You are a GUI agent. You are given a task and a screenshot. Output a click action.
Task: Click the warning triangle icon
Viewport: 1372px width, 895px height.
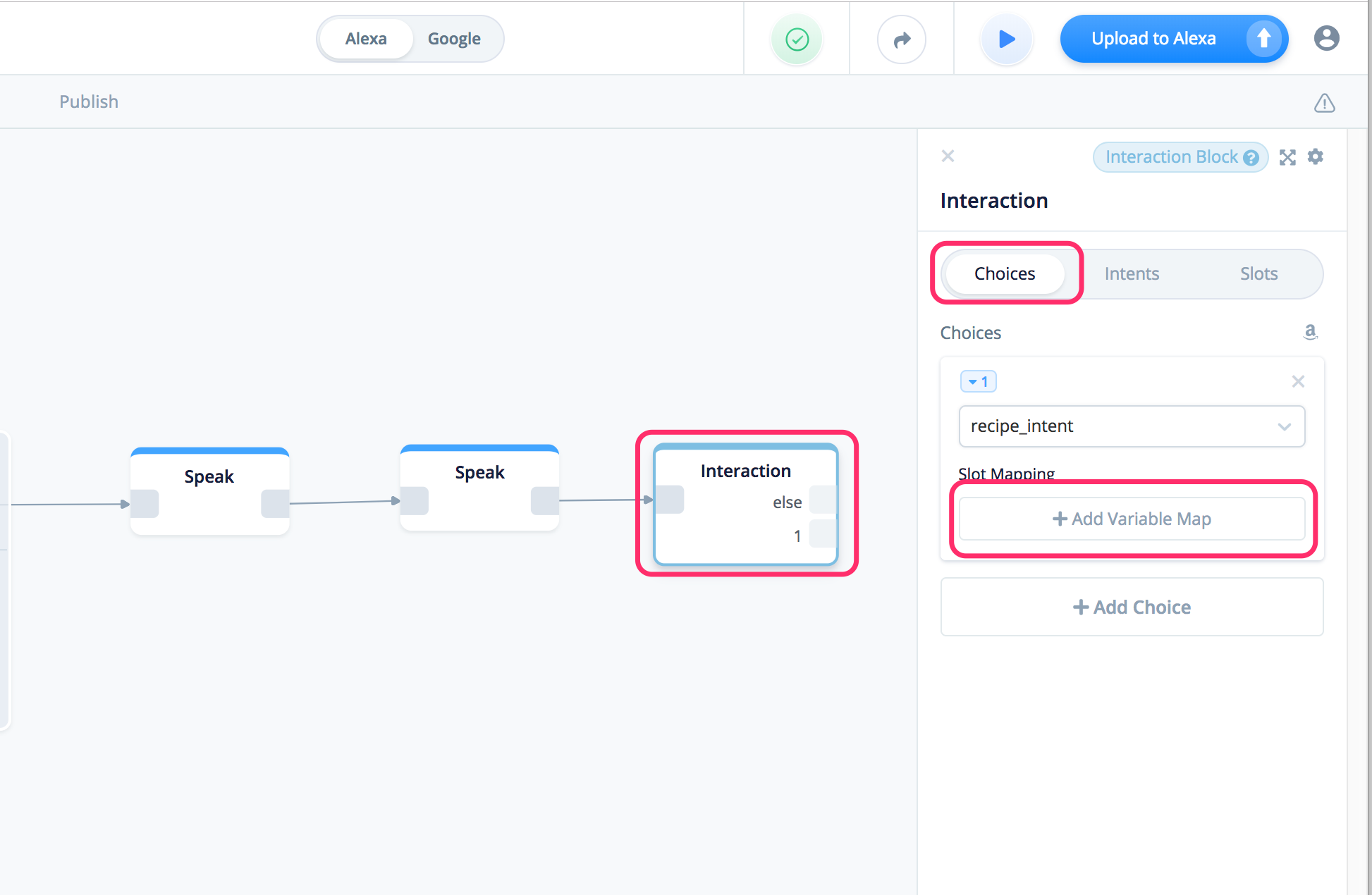click(1324, 103)
